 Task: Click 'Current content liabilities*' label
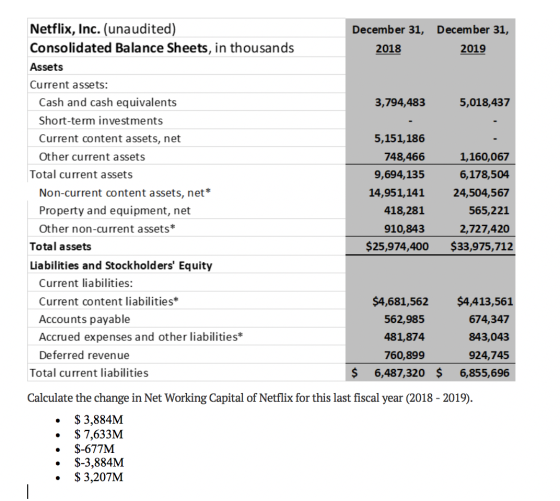(109, 301)
